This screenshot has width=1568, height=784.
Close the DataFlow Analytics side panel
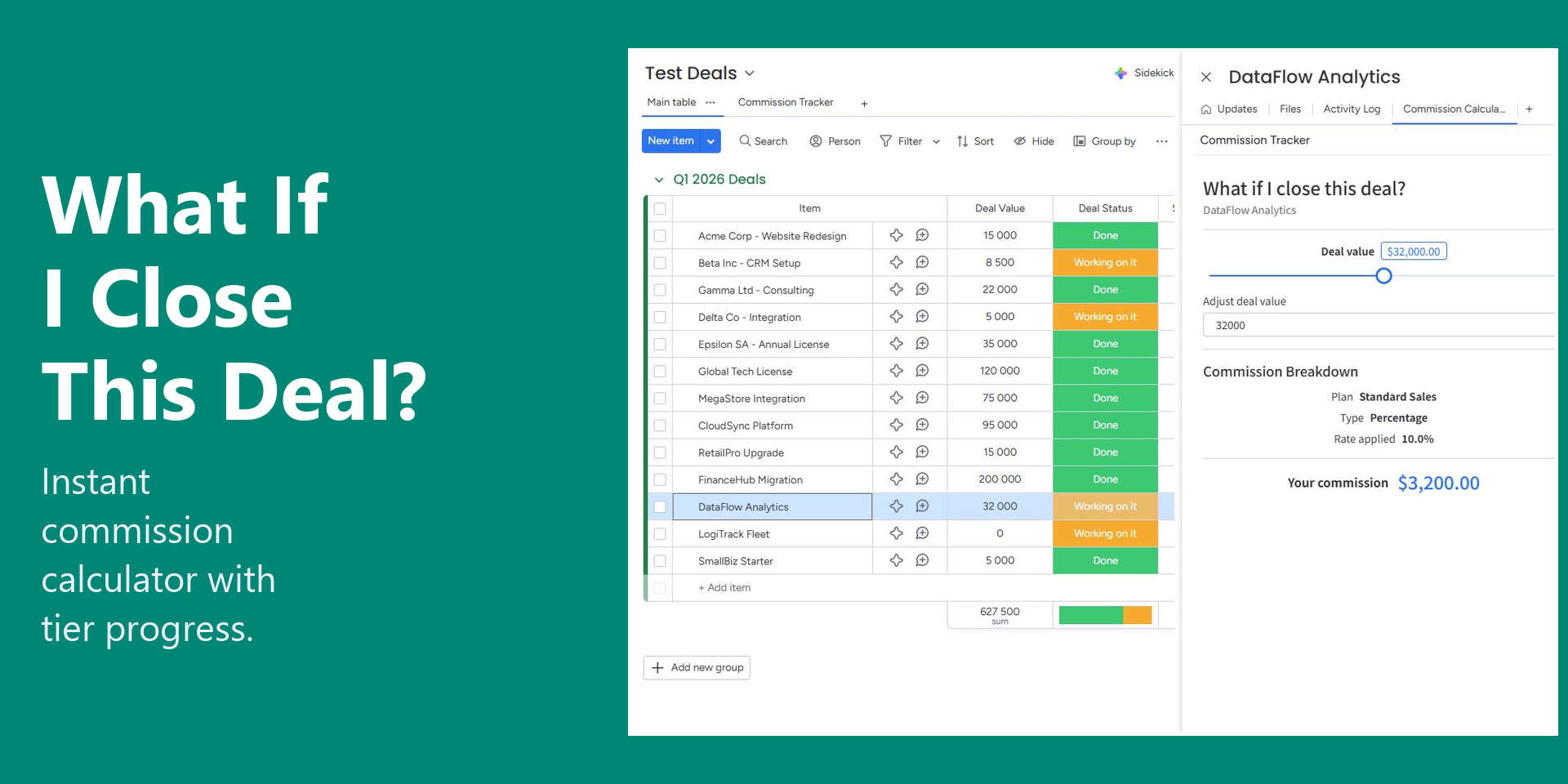[x=1206, y=78]
